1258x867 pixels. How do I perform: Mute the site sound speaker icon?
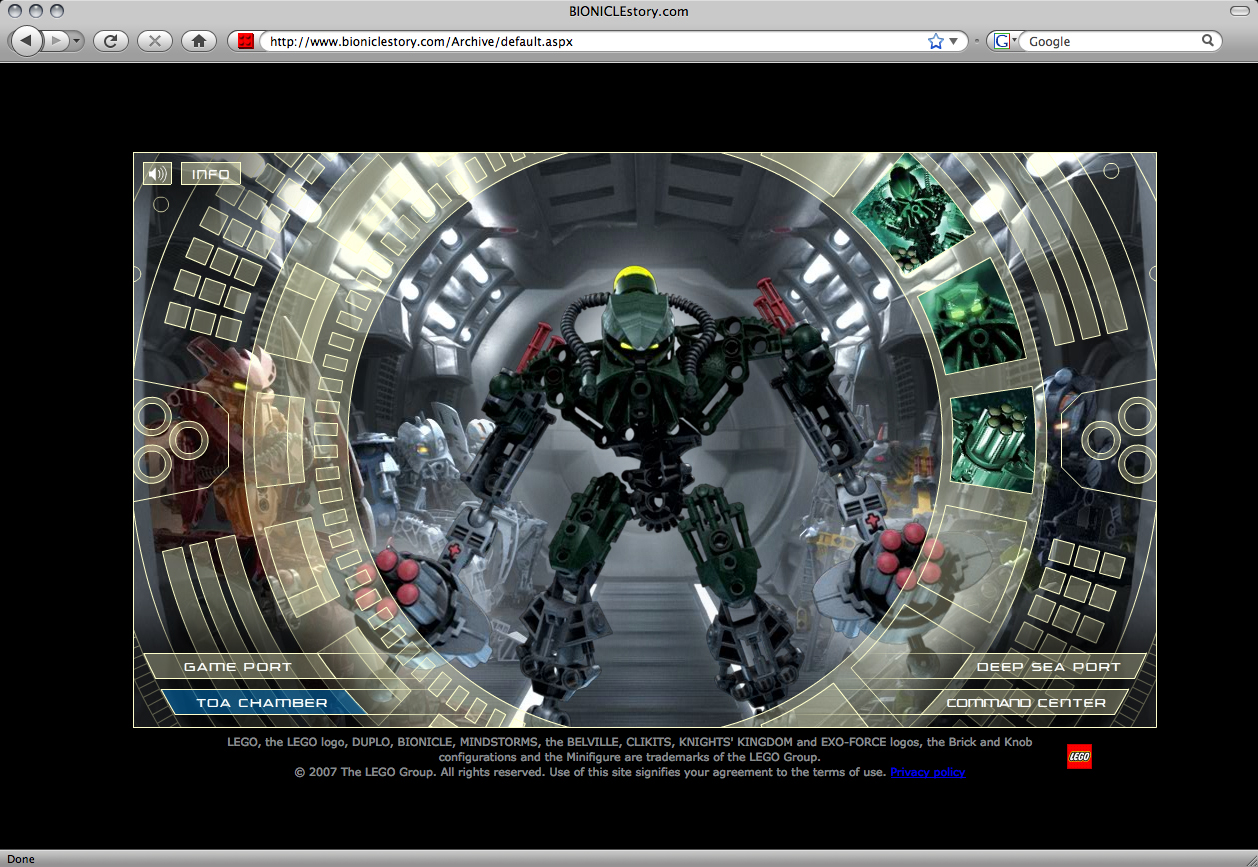(157, 174)
